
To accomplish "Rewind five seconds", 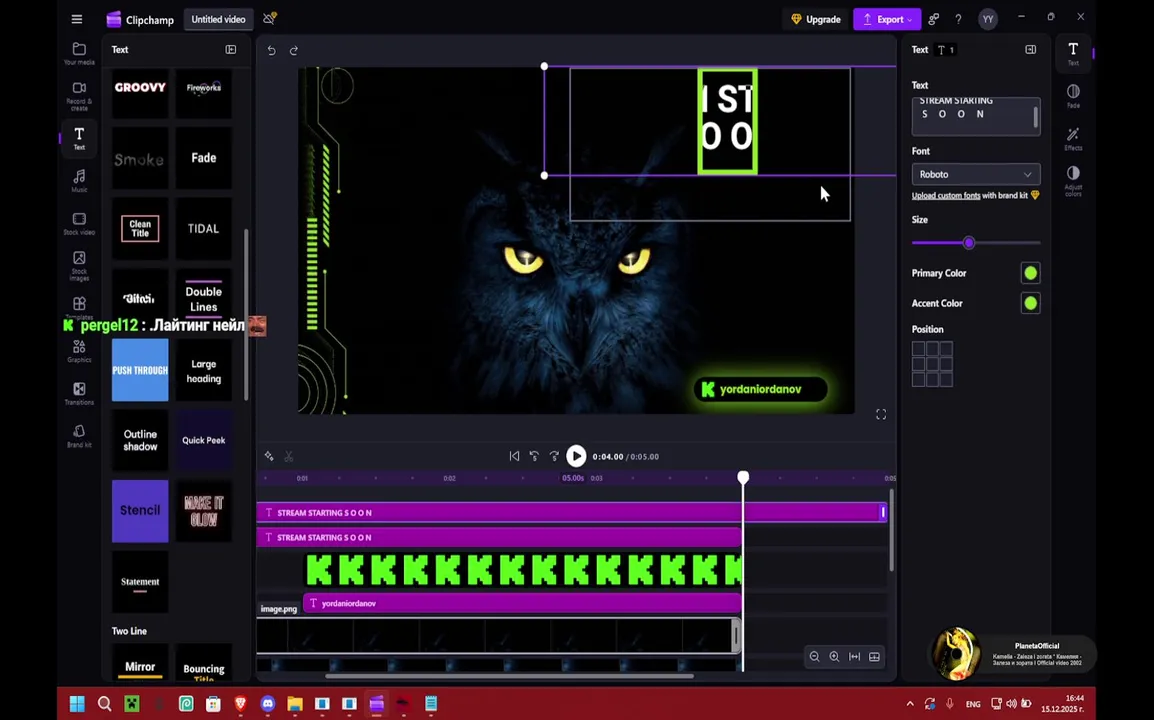I will pyautogui.click(x=534, y=456).
